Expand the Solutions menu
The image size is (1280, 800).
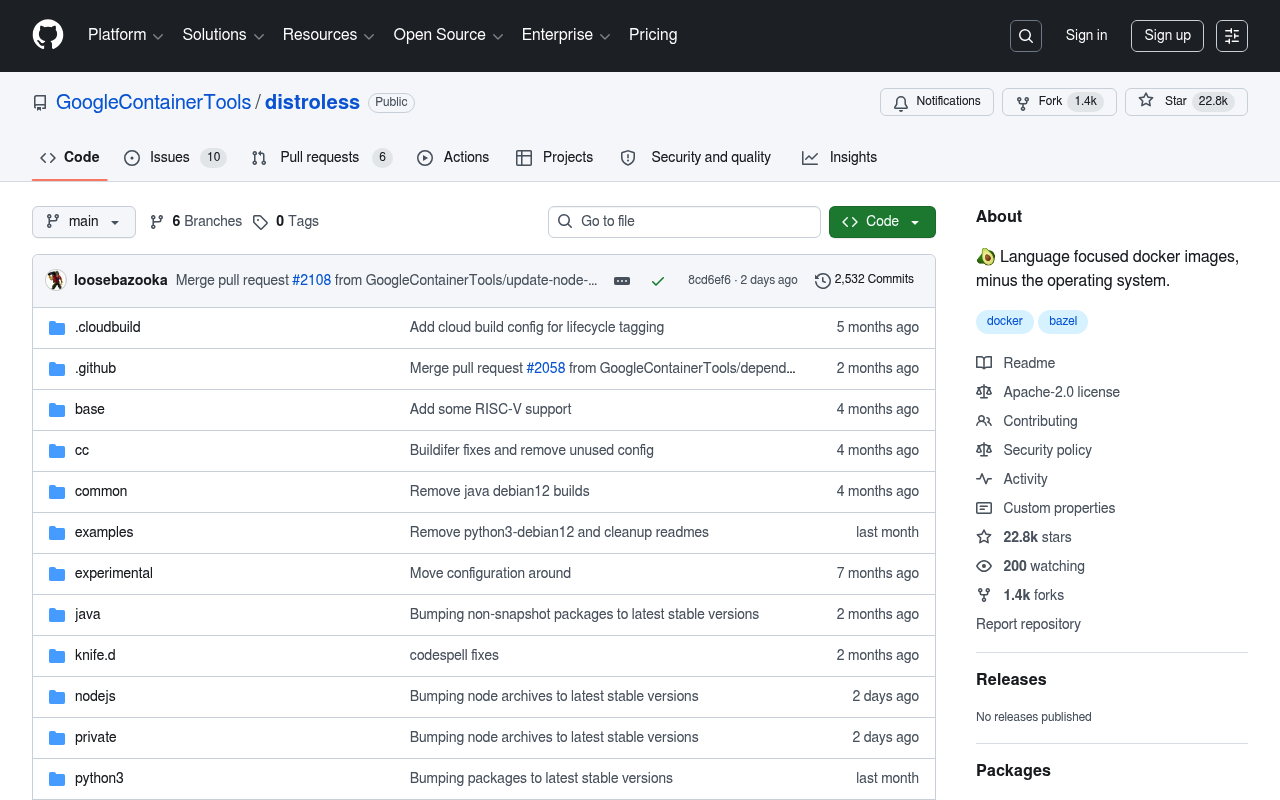[x=223, y=35]
